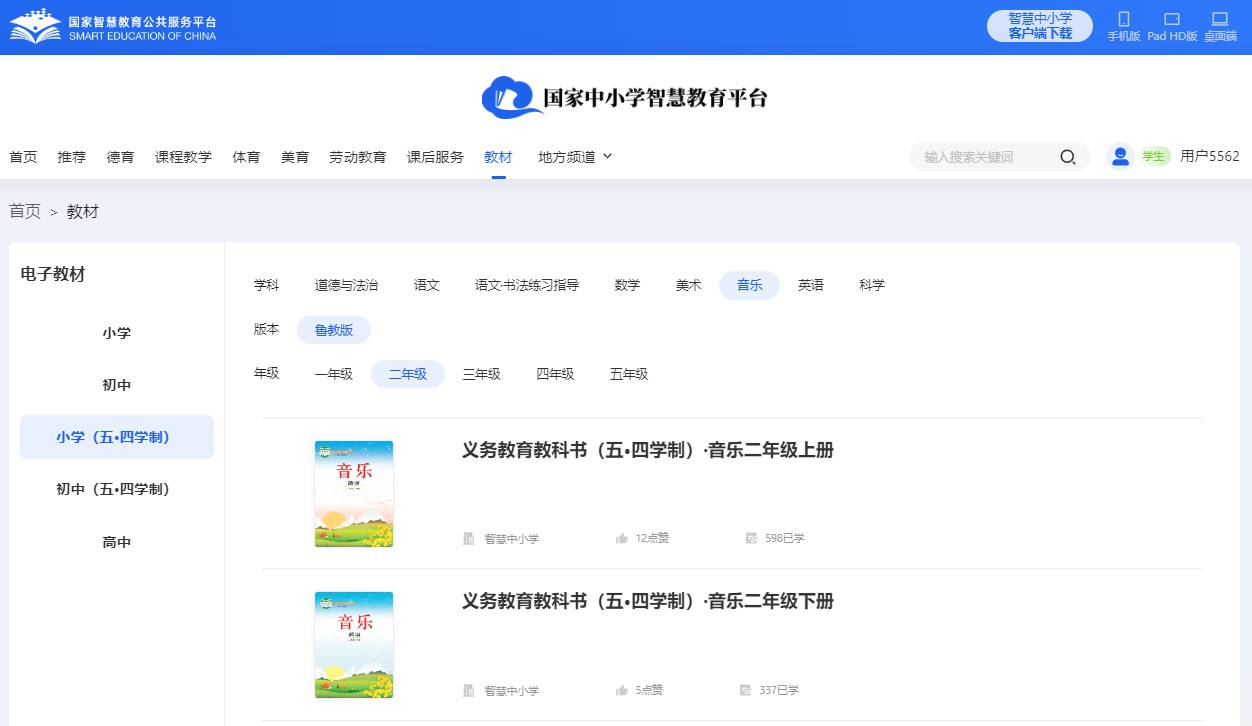
Task: Click the 学生 role badge
Action: (x=1154, y=156)
